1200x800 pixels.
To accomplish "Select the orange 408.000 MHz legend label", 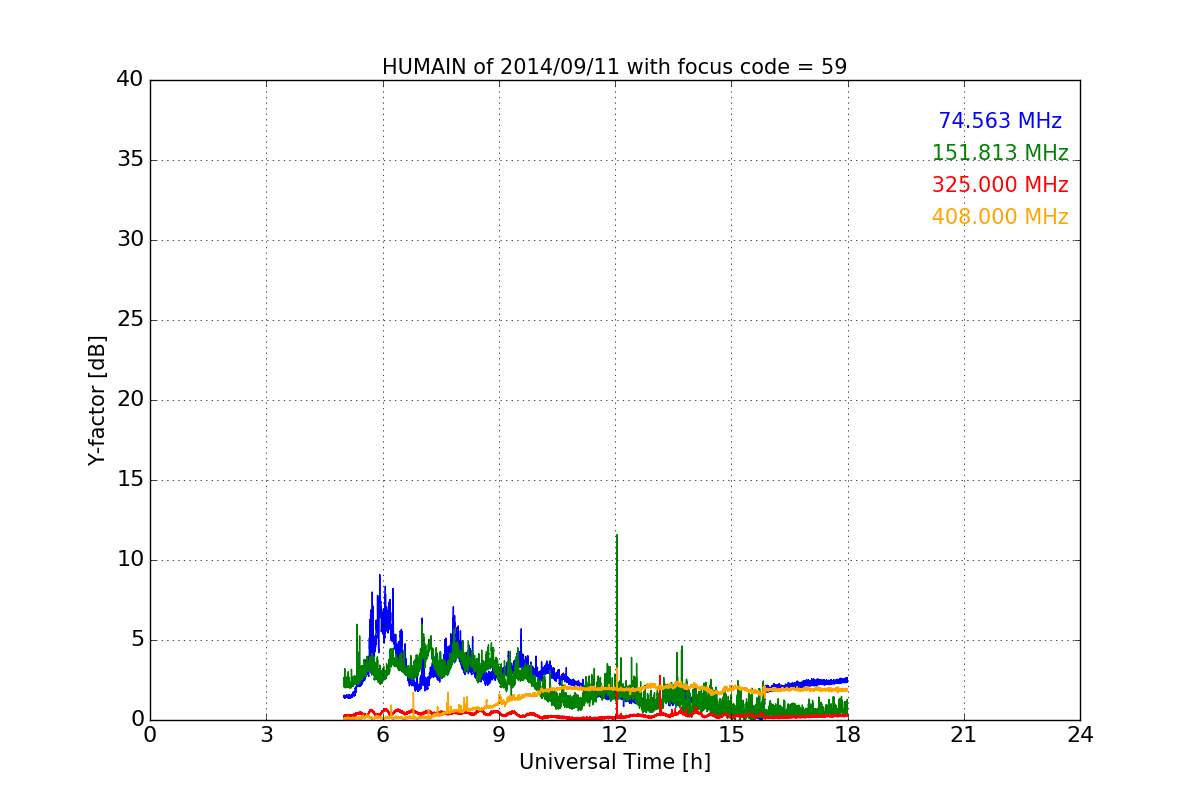I will coord(1000,217).
